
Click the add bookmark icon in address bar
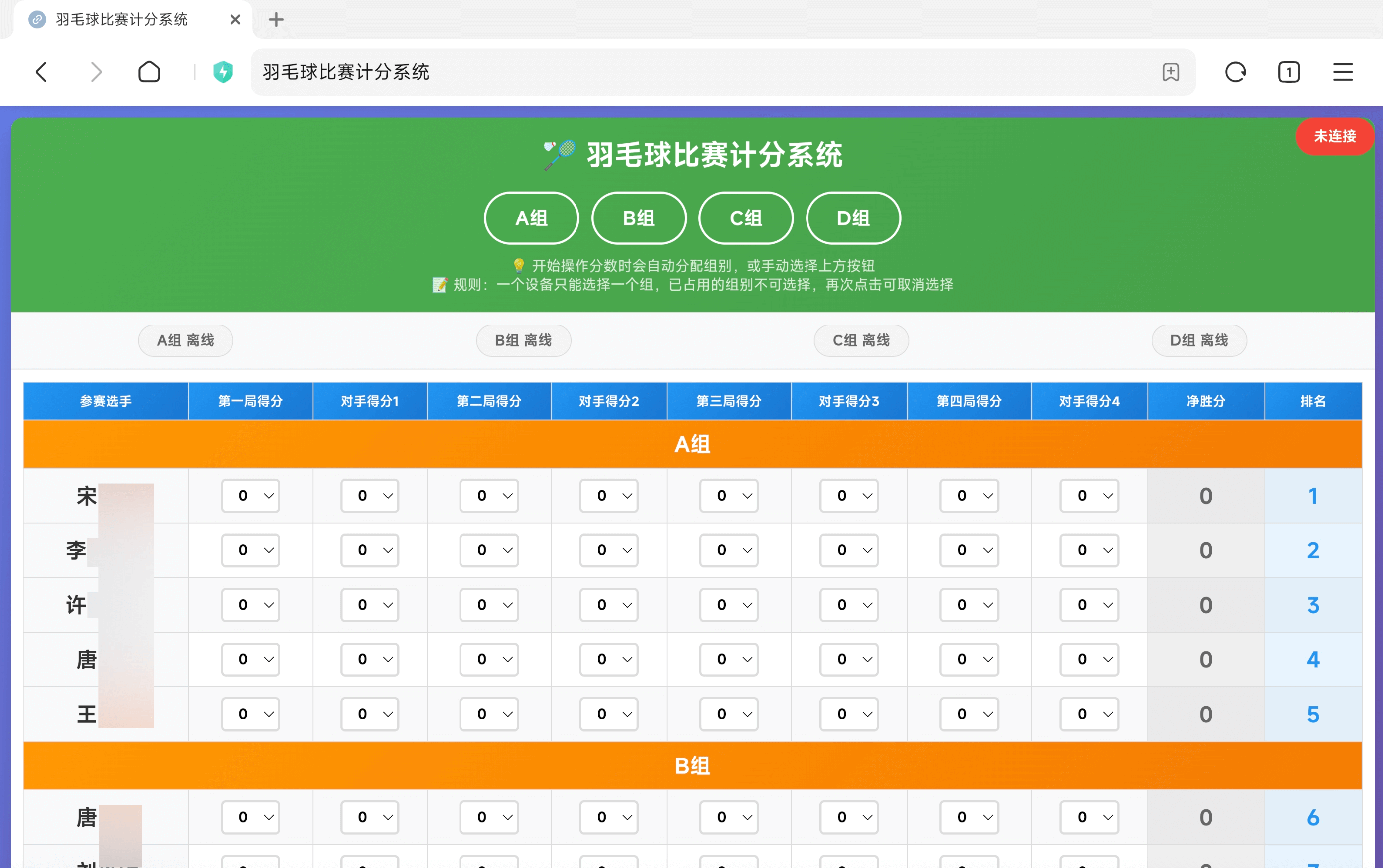tap(1171, 72)
